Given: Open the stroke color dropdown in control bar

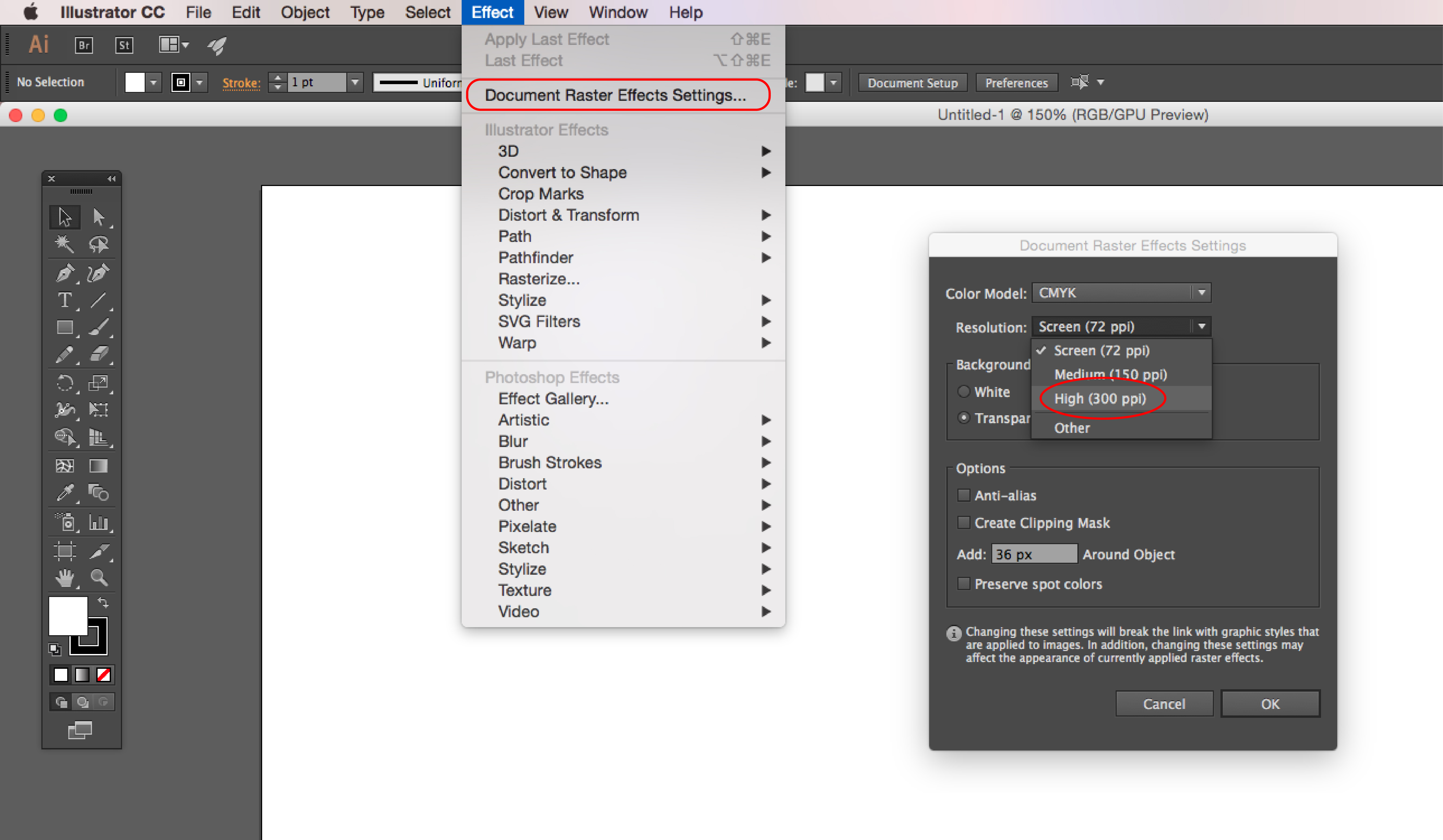Looking at the screenshot, I should click(x=200, y=83).
